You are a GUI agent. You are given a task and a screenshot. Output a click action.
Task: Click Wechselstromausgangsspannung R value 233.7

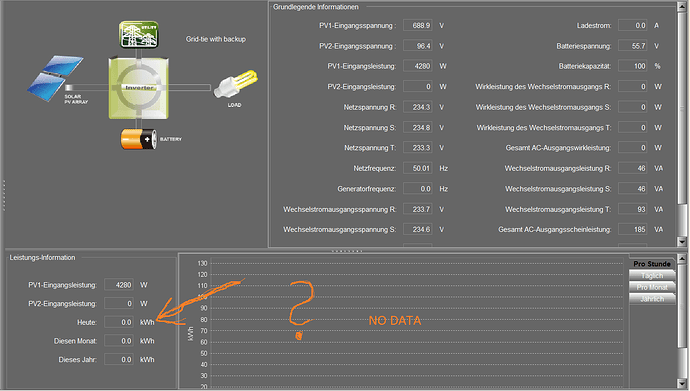[x=418, y=209]
